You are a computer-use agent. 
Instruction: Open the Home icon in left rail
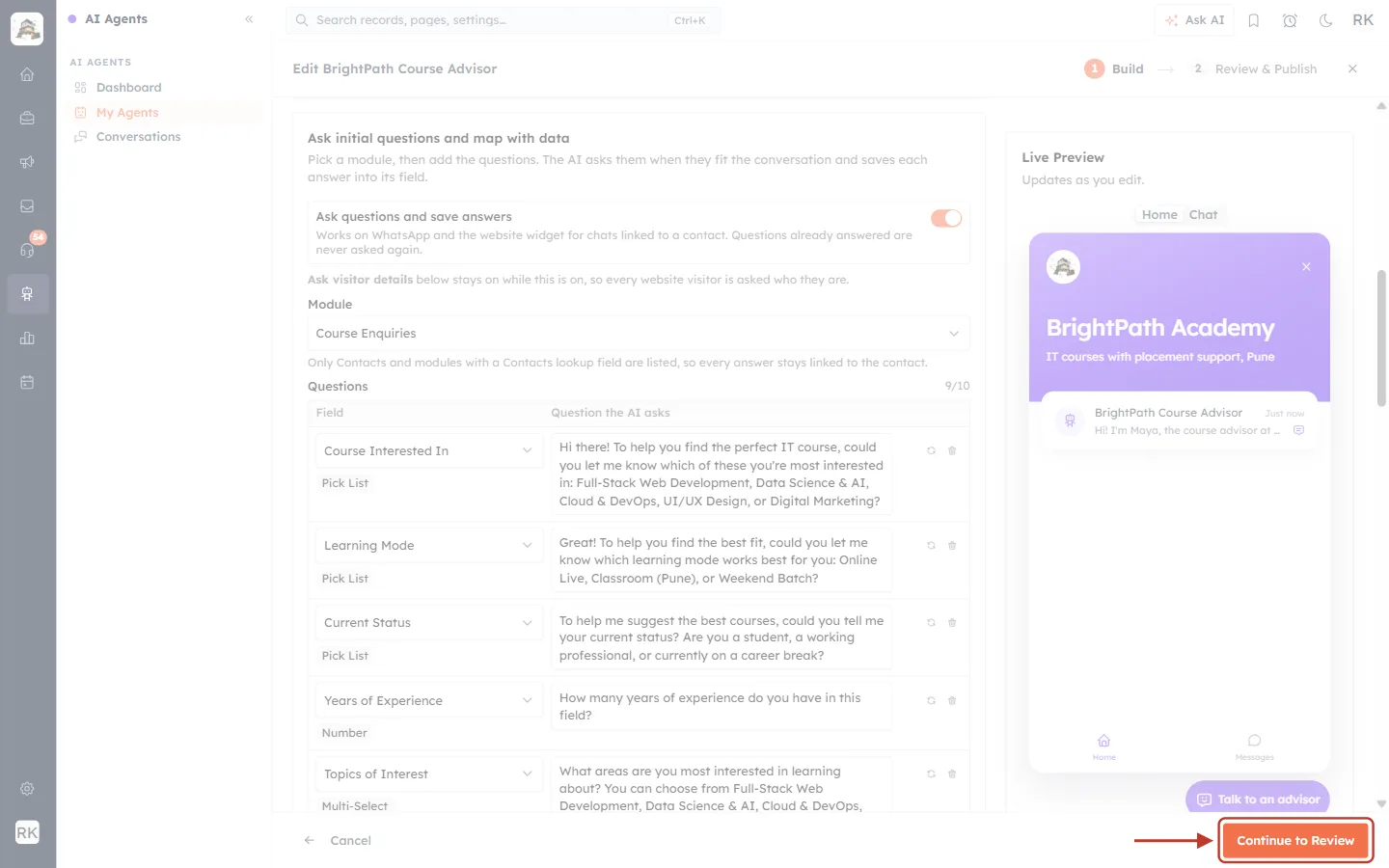coord(27,74)
